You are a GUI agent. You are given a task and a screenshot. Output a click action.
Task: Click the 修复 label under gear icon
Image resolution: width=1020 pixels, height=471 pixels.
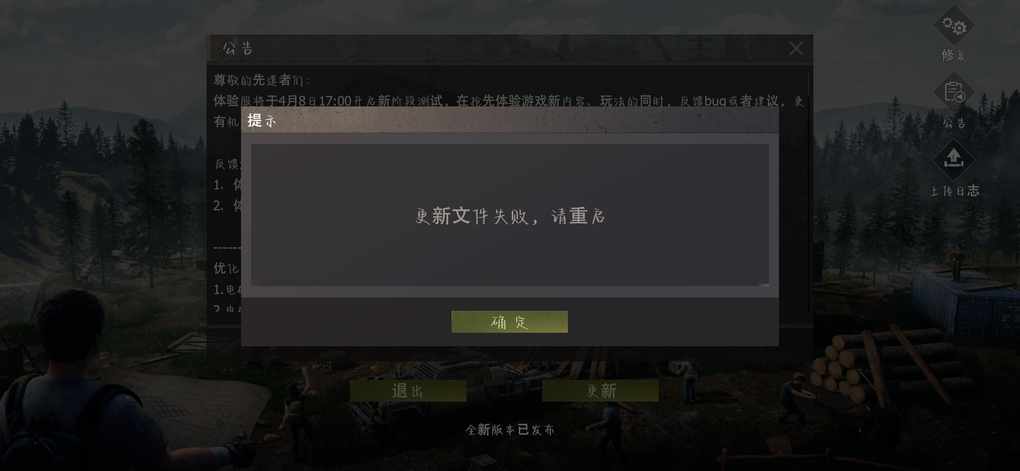tap(954, 56)
